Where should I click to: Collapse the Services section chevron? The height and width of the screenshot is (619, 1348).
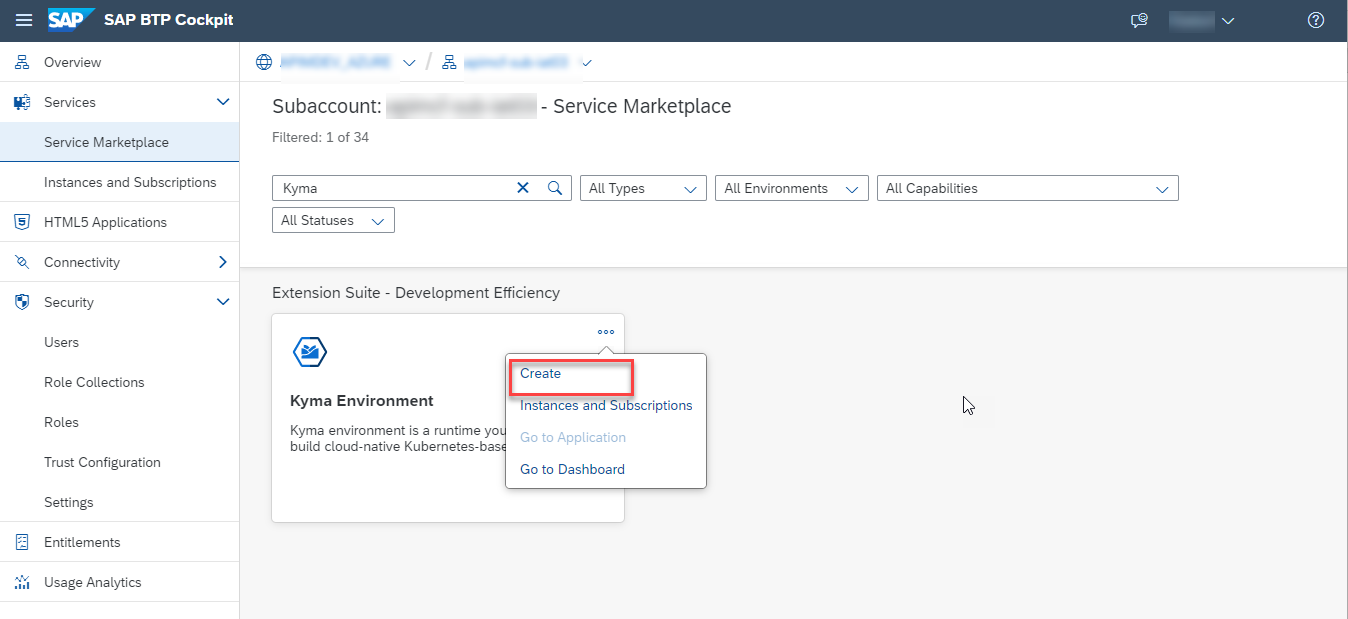(223, 102)
